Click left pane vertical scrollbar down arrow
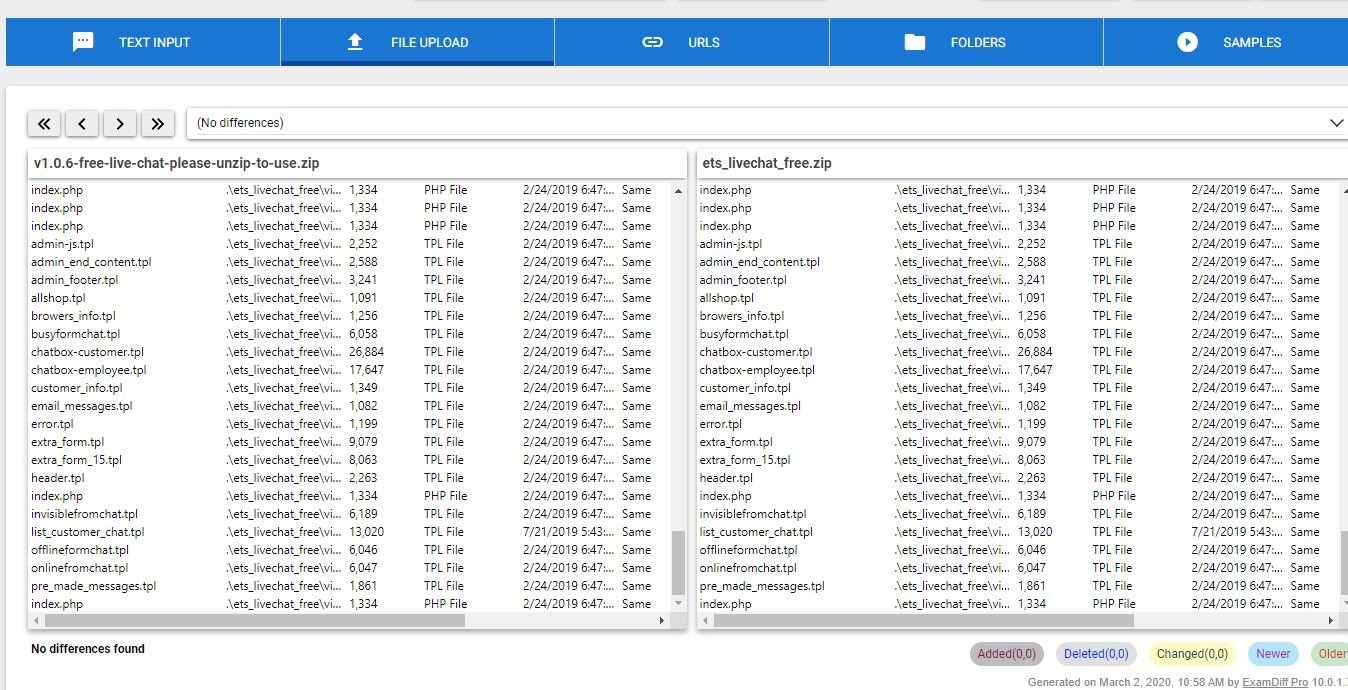 coord(679,604)
